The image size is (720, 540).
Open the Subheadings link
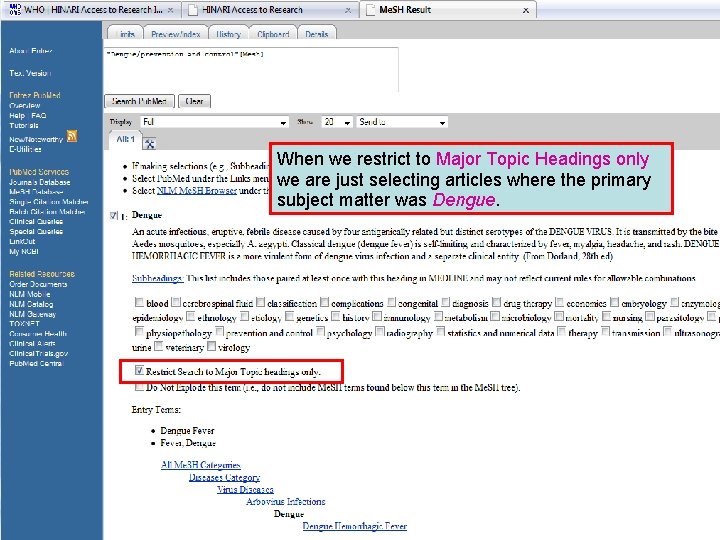[x=158, y=278]
